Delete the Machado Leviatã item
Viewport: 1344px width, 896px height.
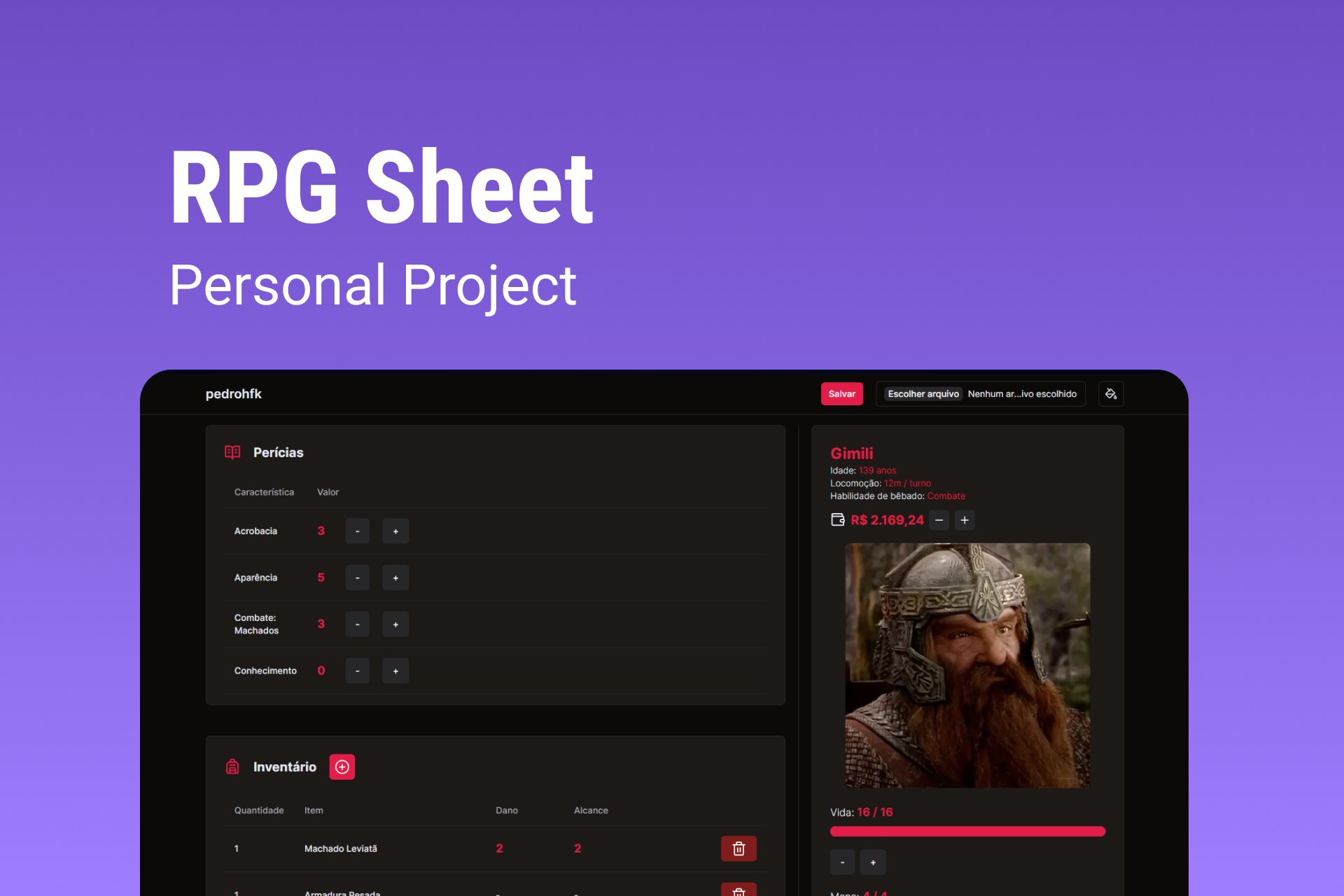tap(738, 848)
